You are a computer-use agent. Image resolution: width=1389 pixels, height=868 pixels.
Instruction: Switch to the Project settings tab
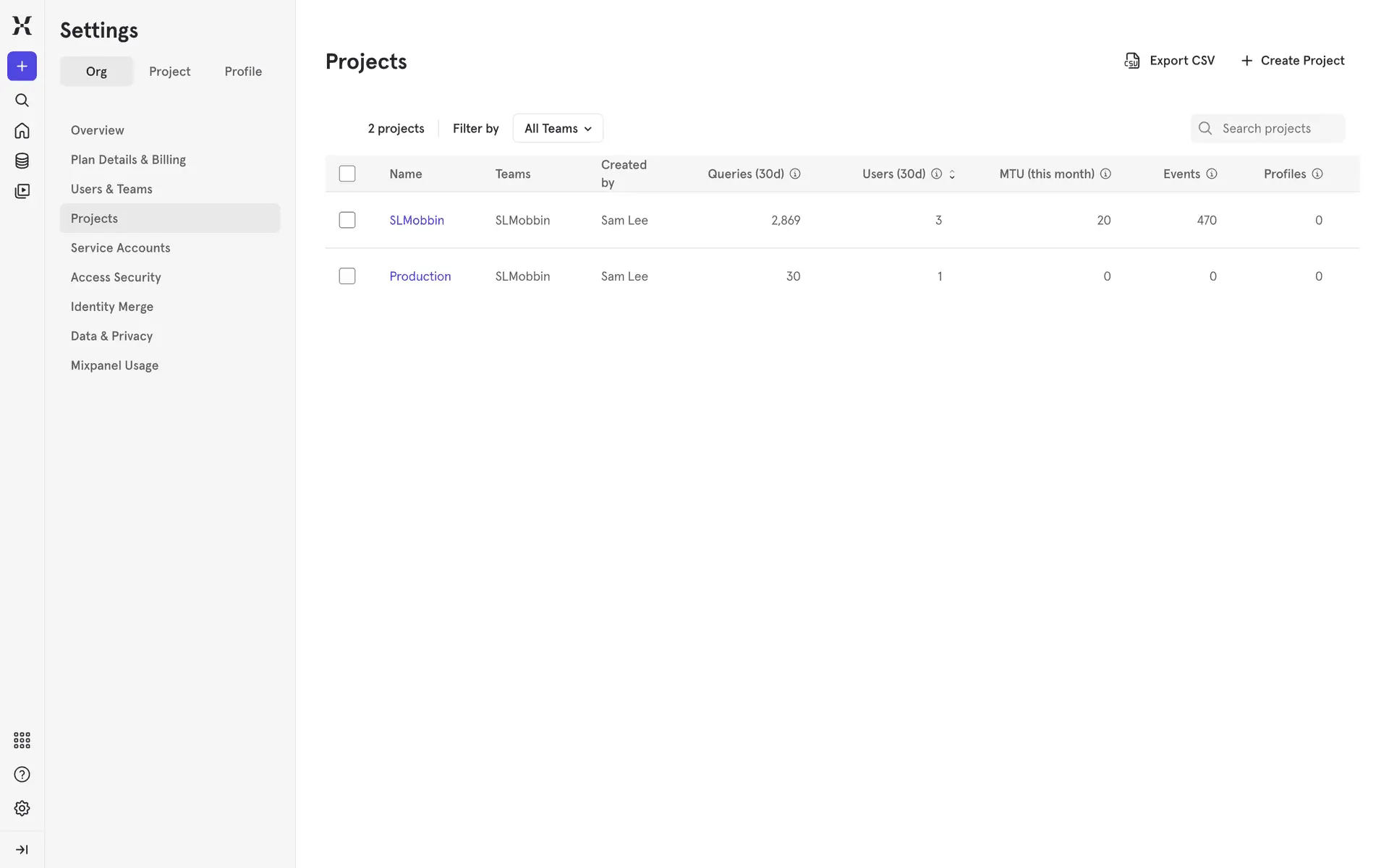point(169,71)
